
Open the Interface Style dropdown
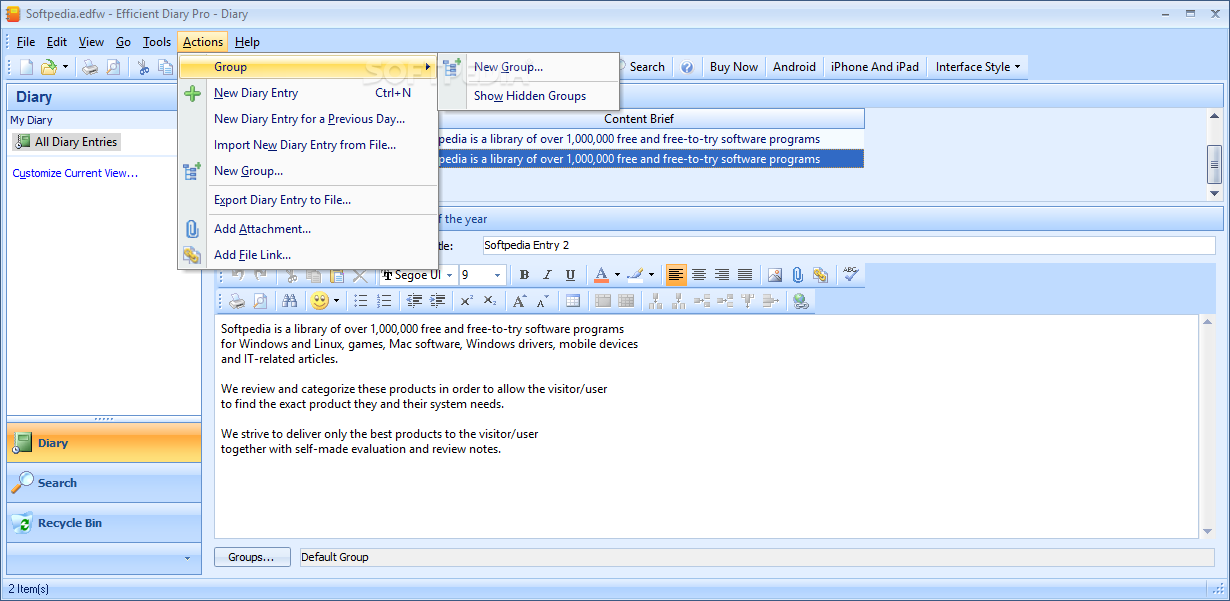(978, 67)
